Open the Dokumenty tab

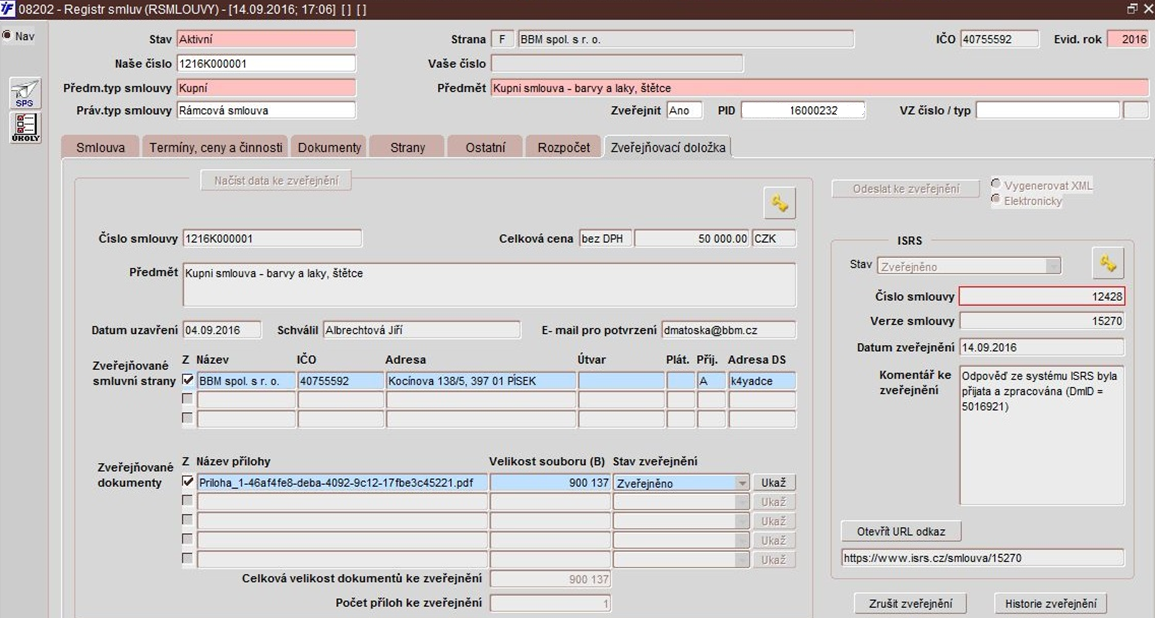(x=329, y=147)
